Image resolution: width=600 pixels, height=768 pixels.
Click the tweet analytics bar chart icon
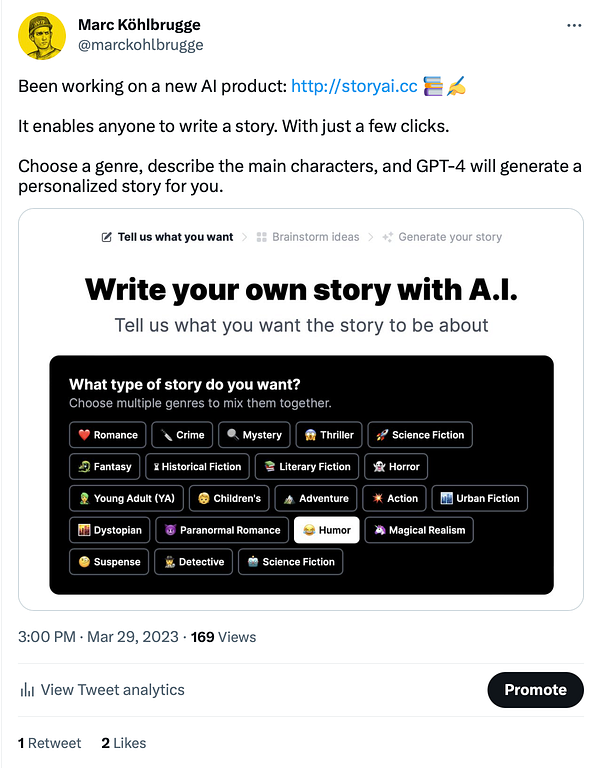click(27, 690)
